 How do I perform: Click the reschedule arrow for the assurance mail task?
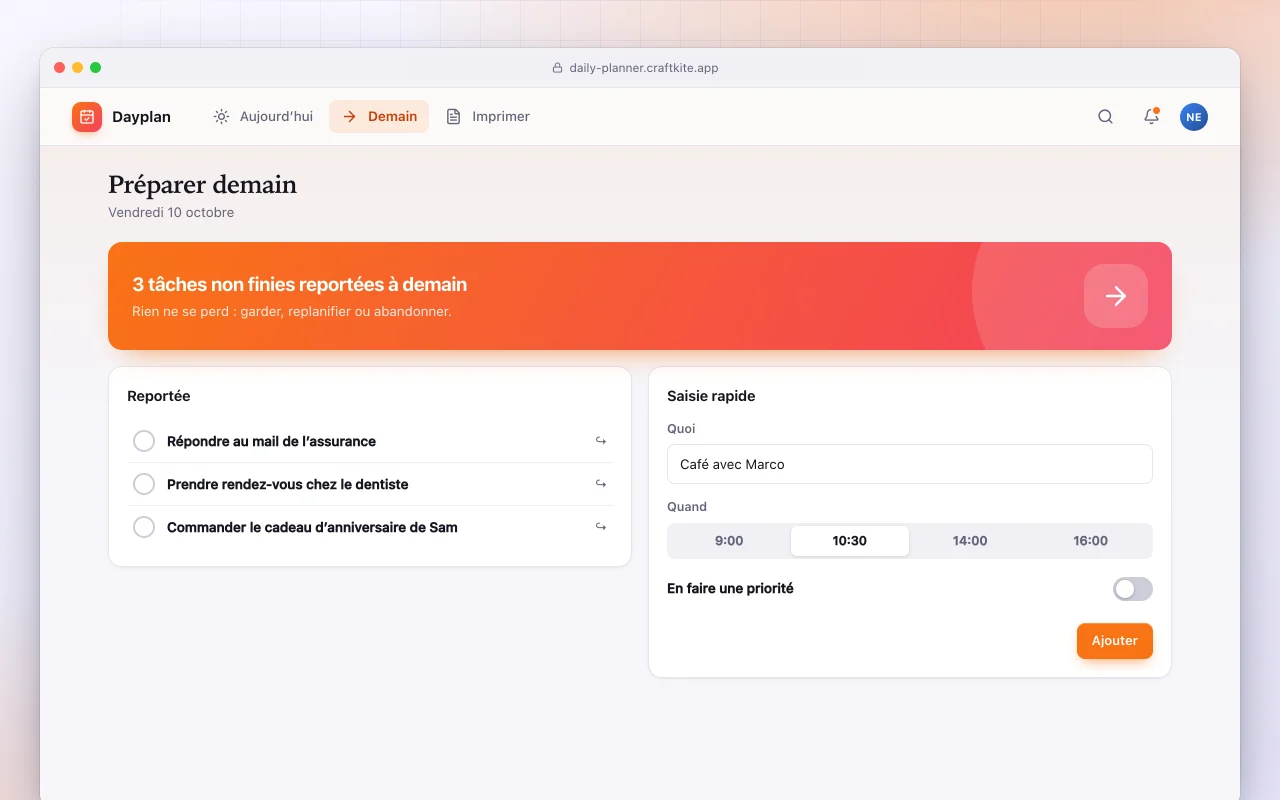pyautogui.click(x=601, y=441)
